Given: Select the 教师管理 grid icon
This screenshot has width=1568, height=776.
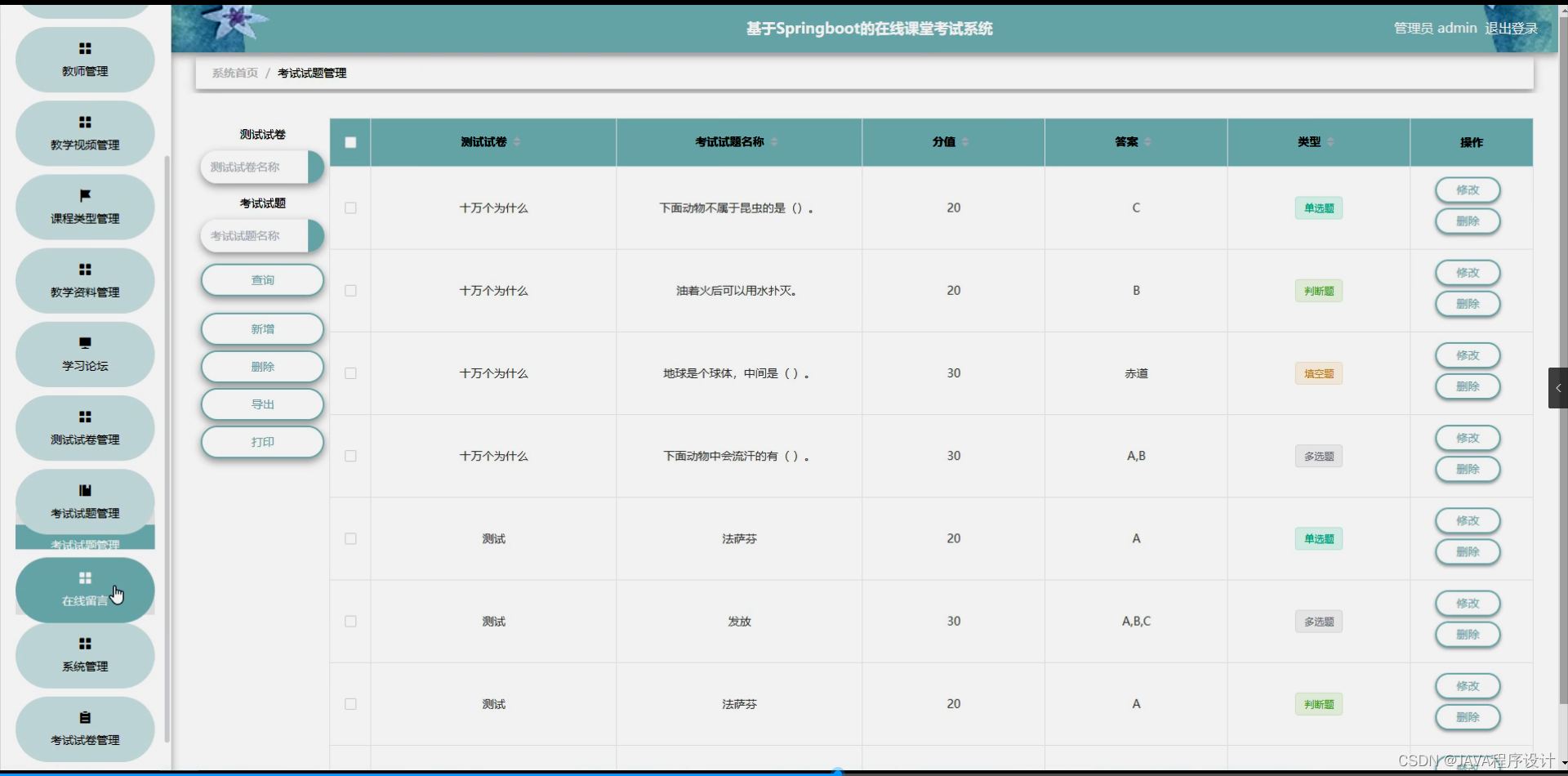Looking at the screenshot, I should [x=84, y=48].
